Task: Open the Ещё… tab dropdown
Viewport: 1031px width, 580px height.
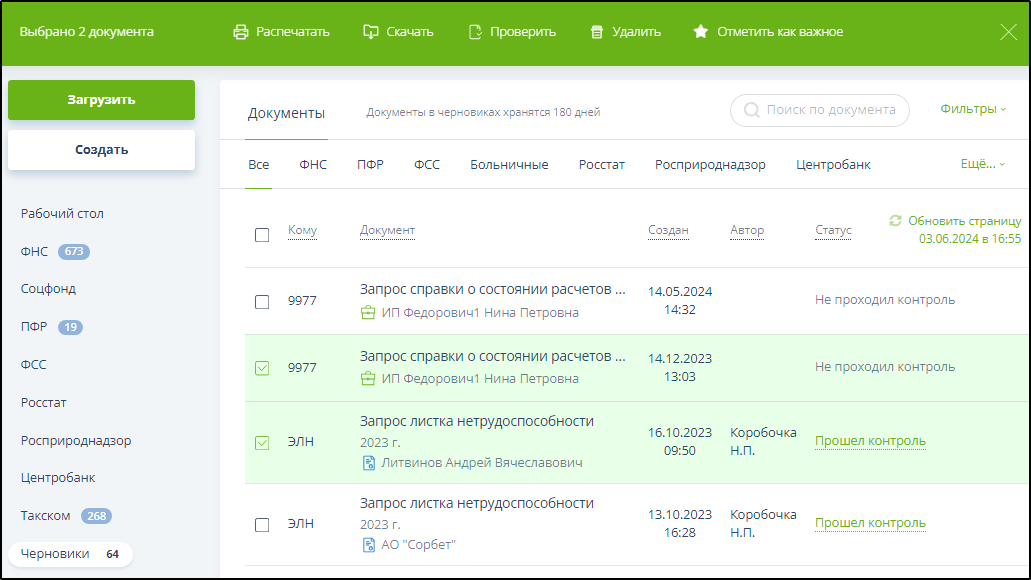Action: [982, 164]
